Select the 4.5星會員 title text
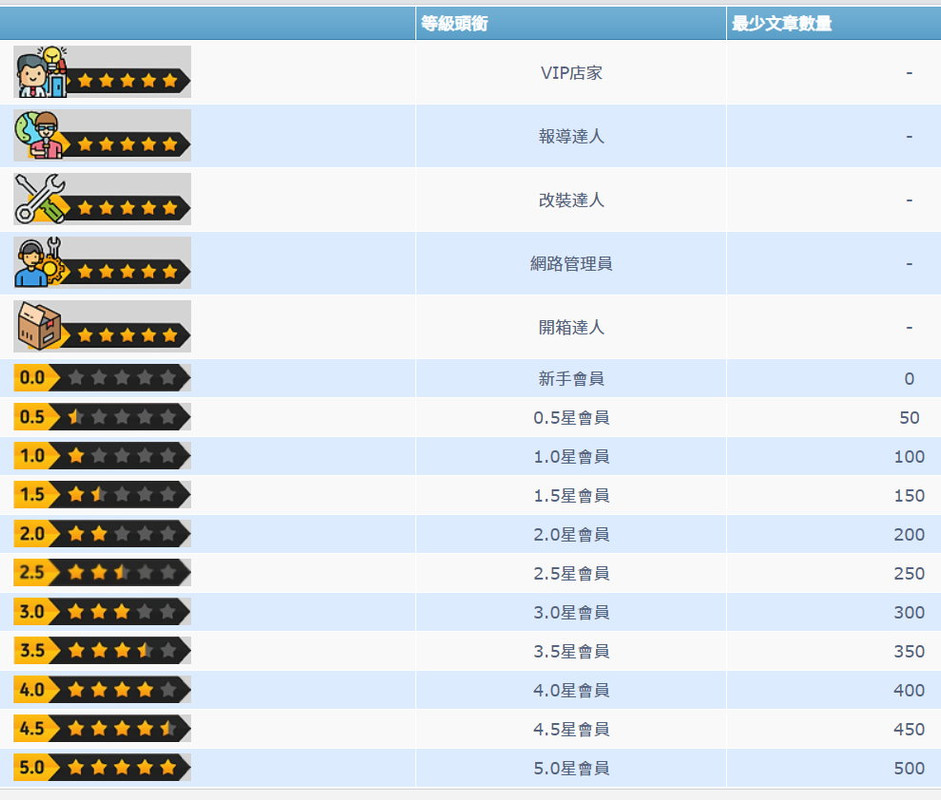 [x=571, y=730]
